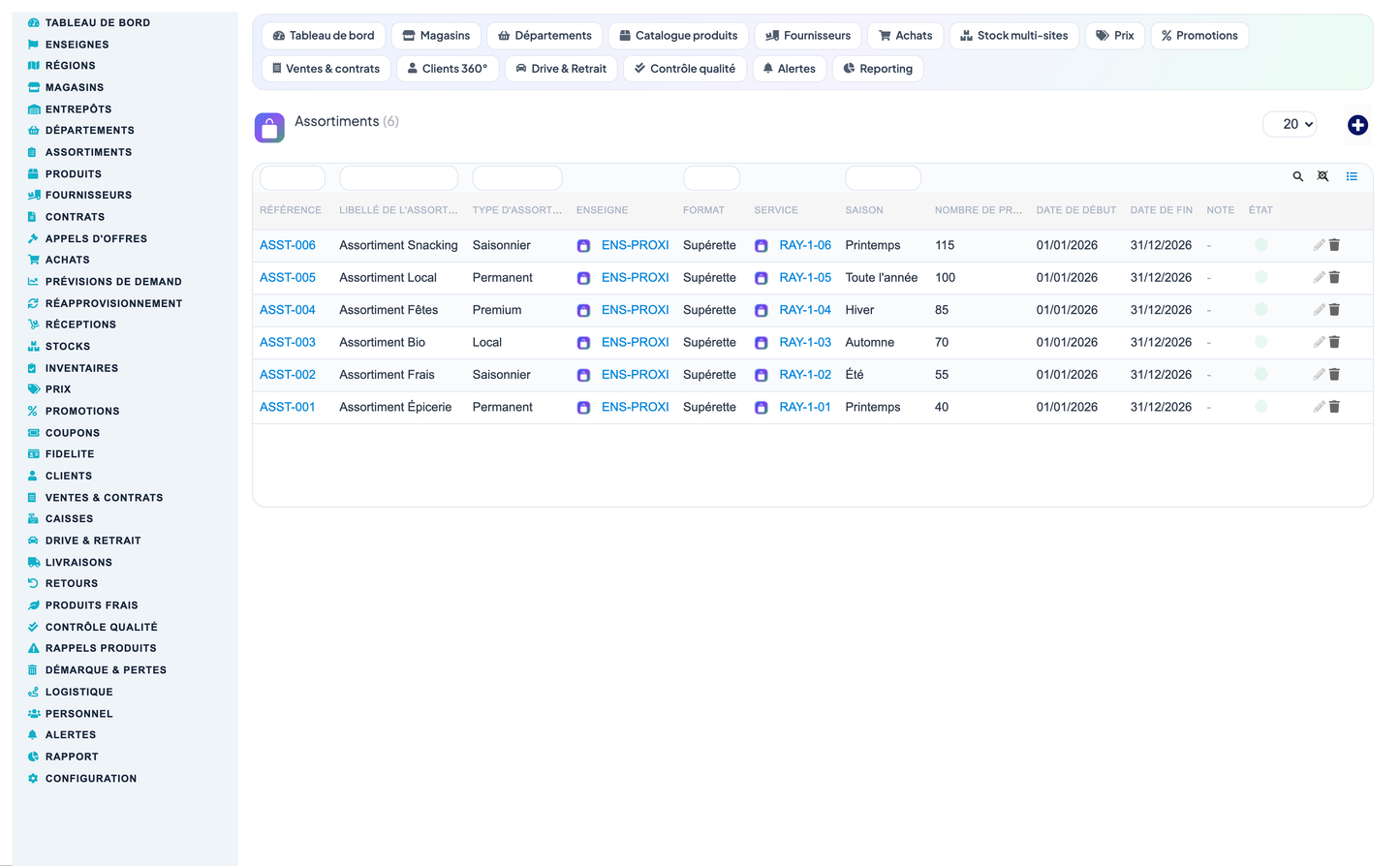Click the Format filter input field

(x=711, y=178)
